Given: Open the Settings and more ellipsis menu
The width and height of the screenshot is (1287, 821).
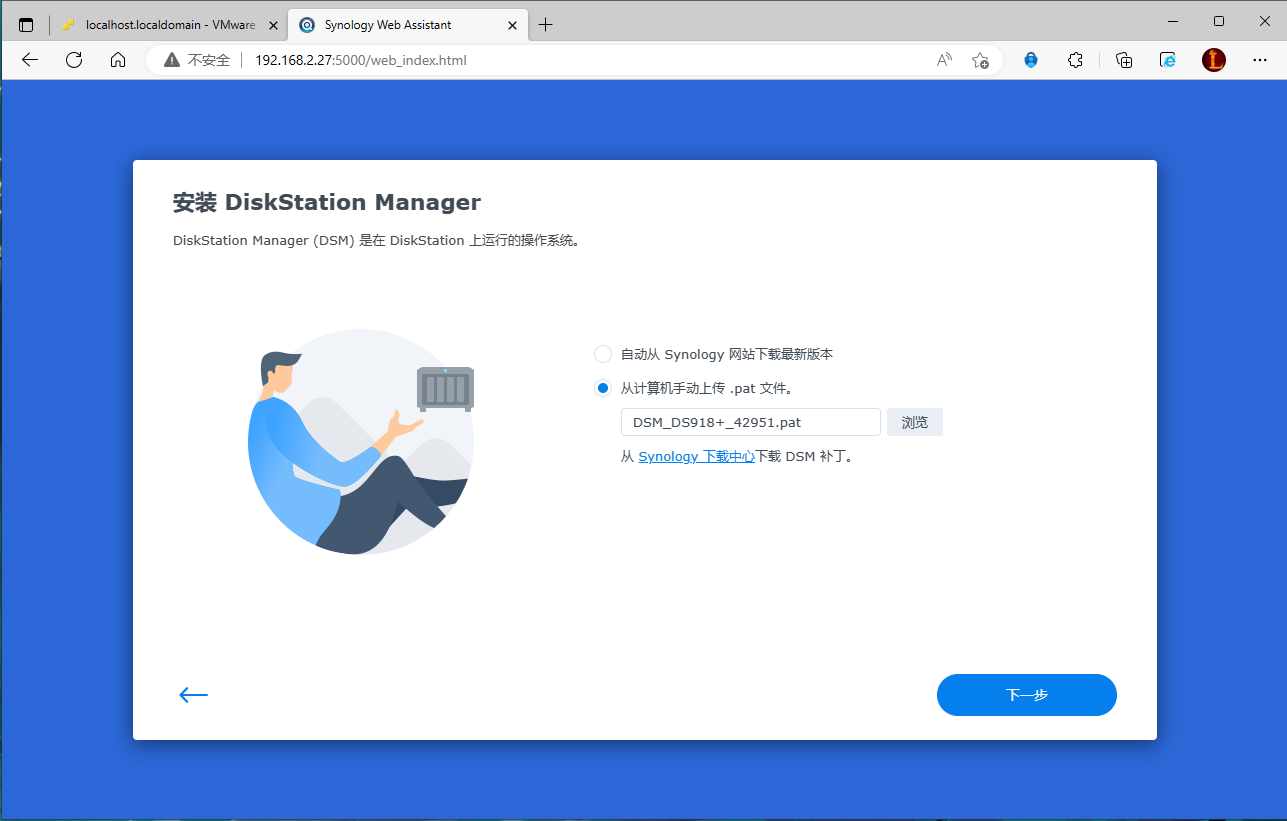Looking at the screenshot, I should 1260,60.
